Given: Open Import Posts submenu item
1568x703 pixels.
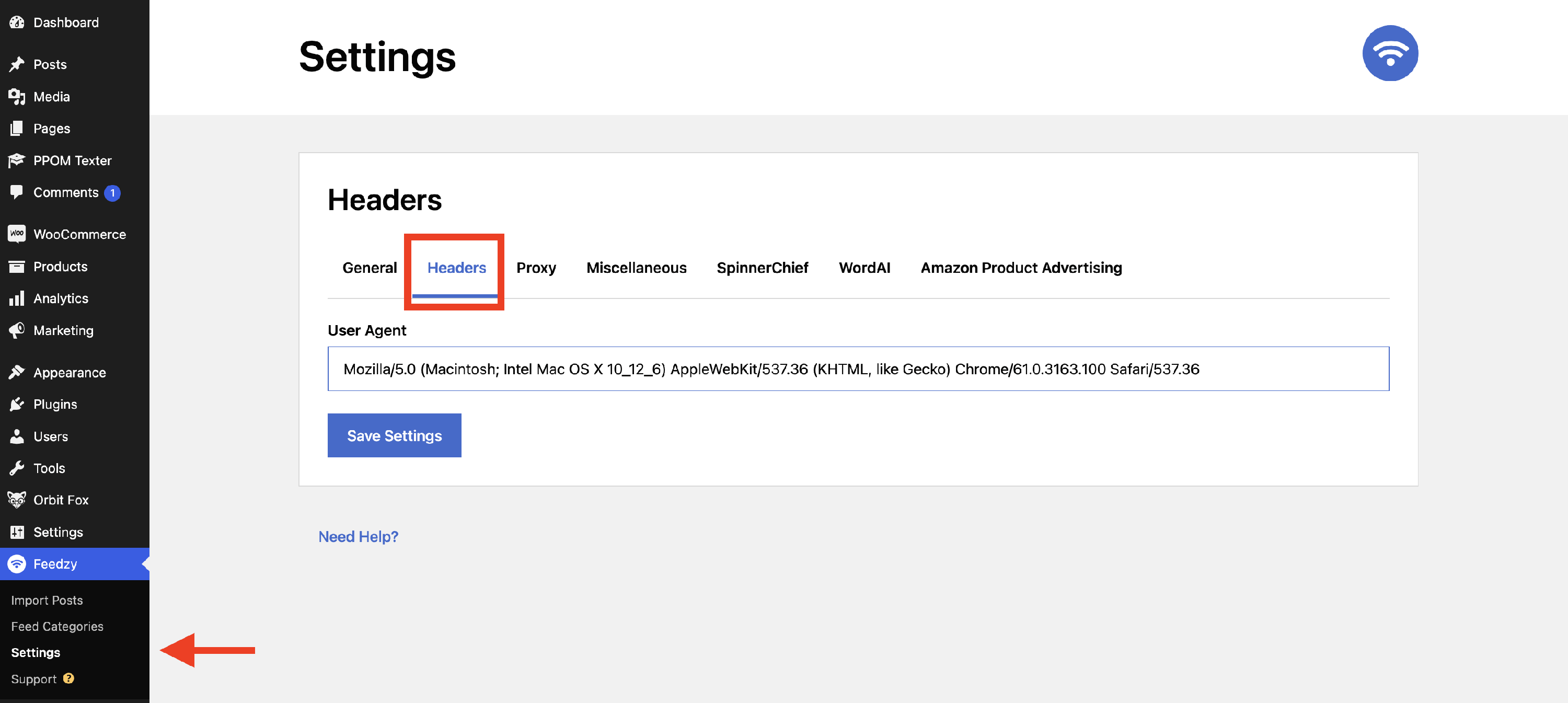Looking at the screenshot, I should [x=47, y=600].
